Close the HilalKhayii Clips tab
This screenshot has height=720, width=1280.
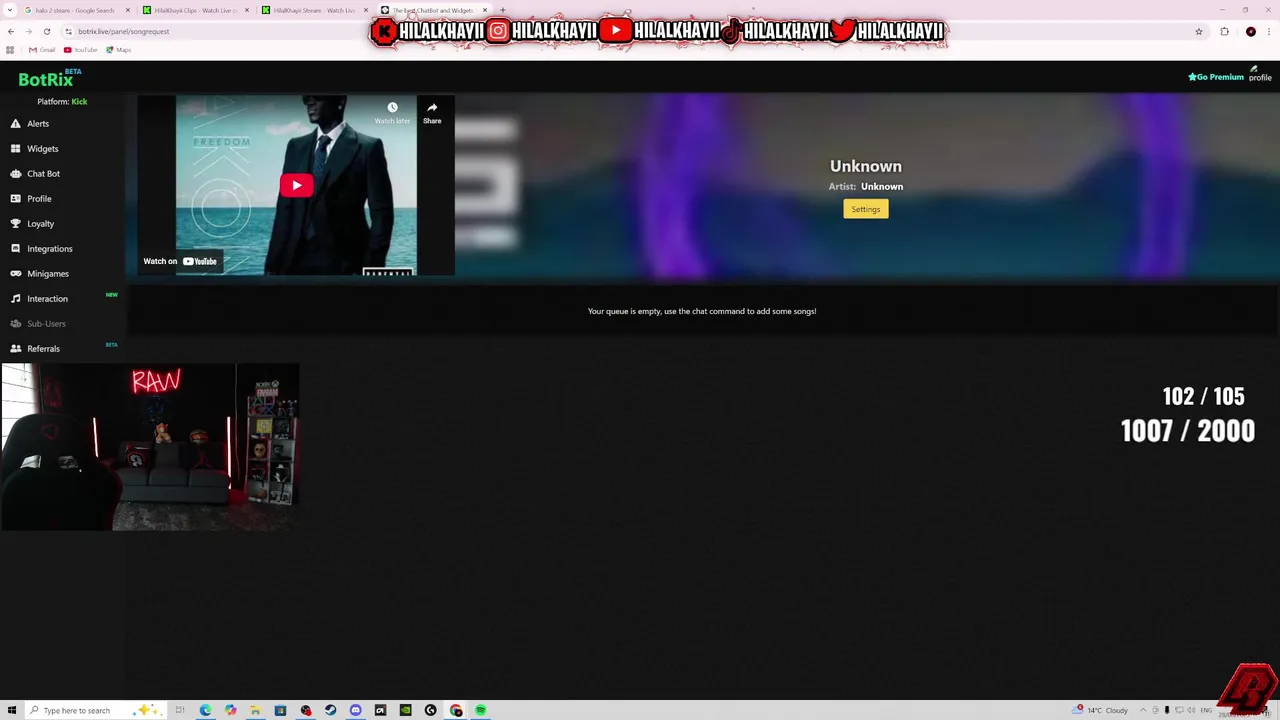coord(247,10)
